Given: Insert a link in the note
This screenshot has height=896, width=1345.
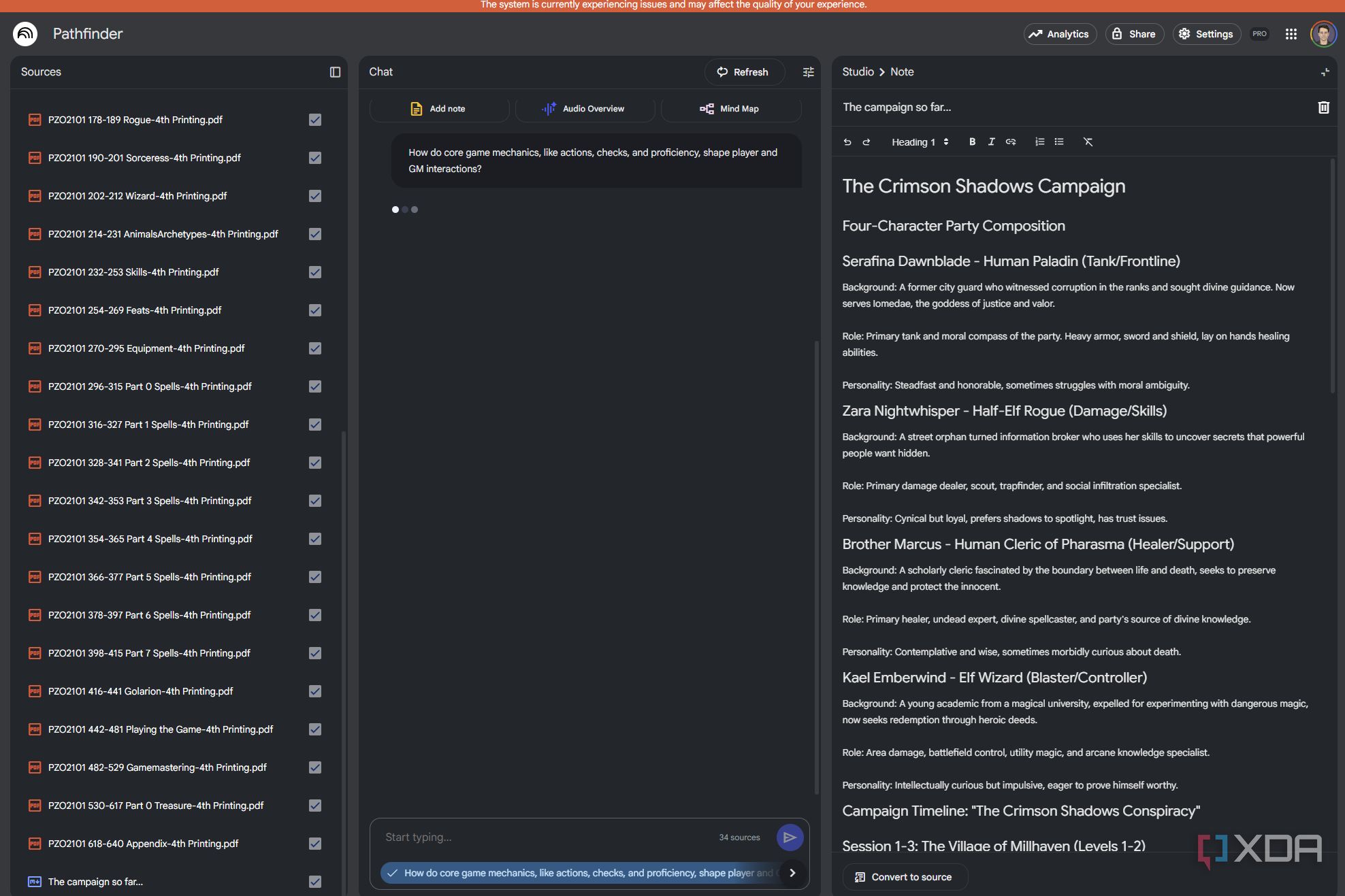Looking at the screenshot, I should pos(1011,142).
